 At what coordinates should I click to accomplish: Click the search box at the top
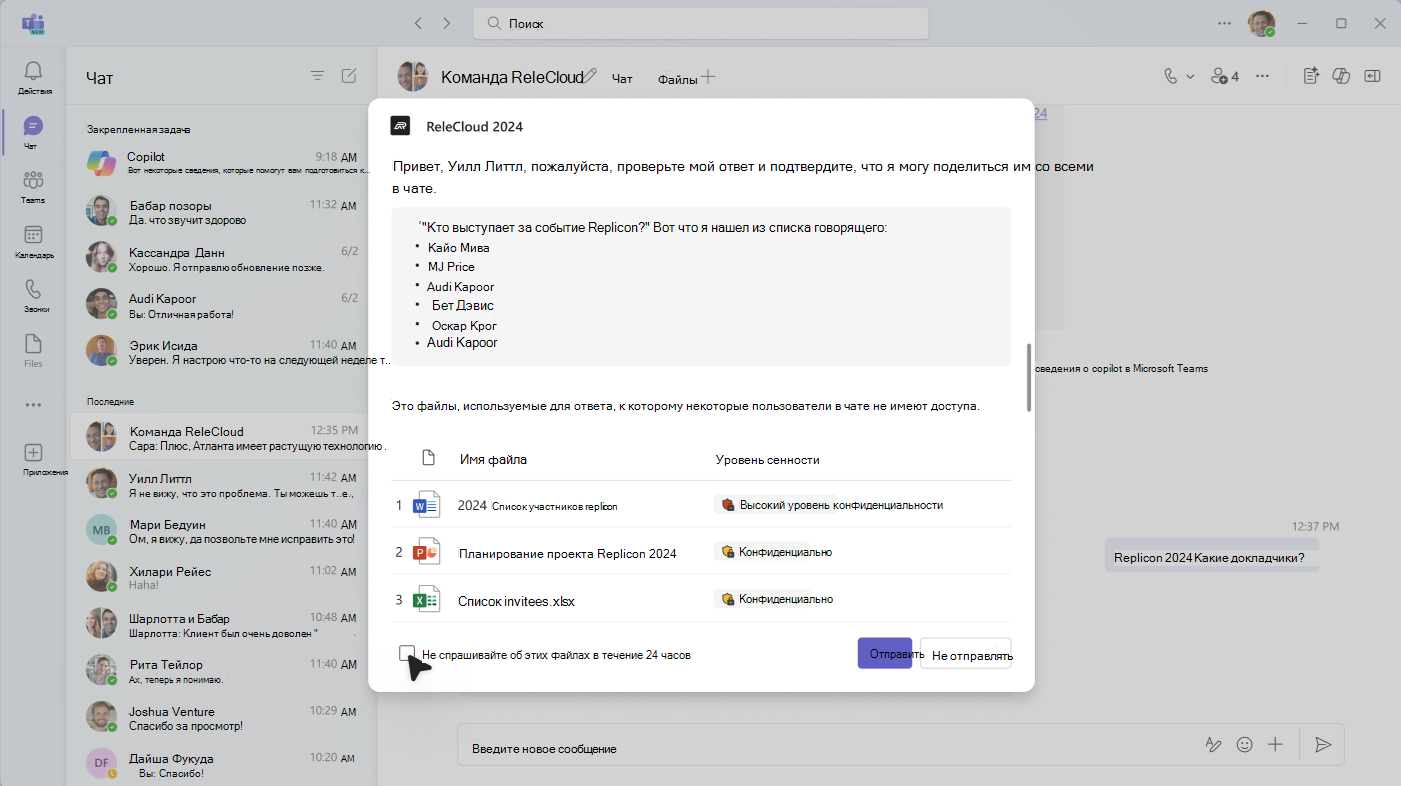tap(701, 23)
